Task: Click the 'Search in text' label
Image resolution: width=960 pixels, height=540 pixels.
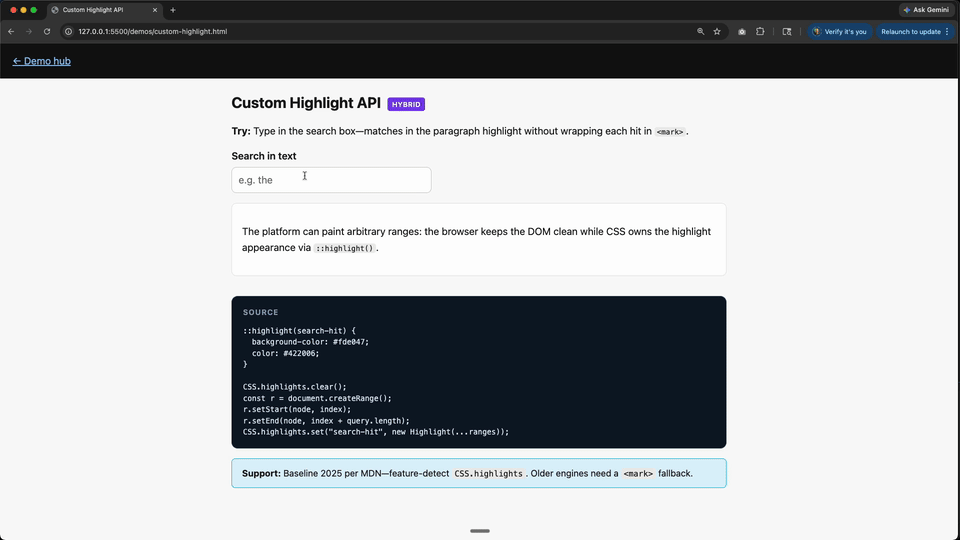Action: click(264, 156)
